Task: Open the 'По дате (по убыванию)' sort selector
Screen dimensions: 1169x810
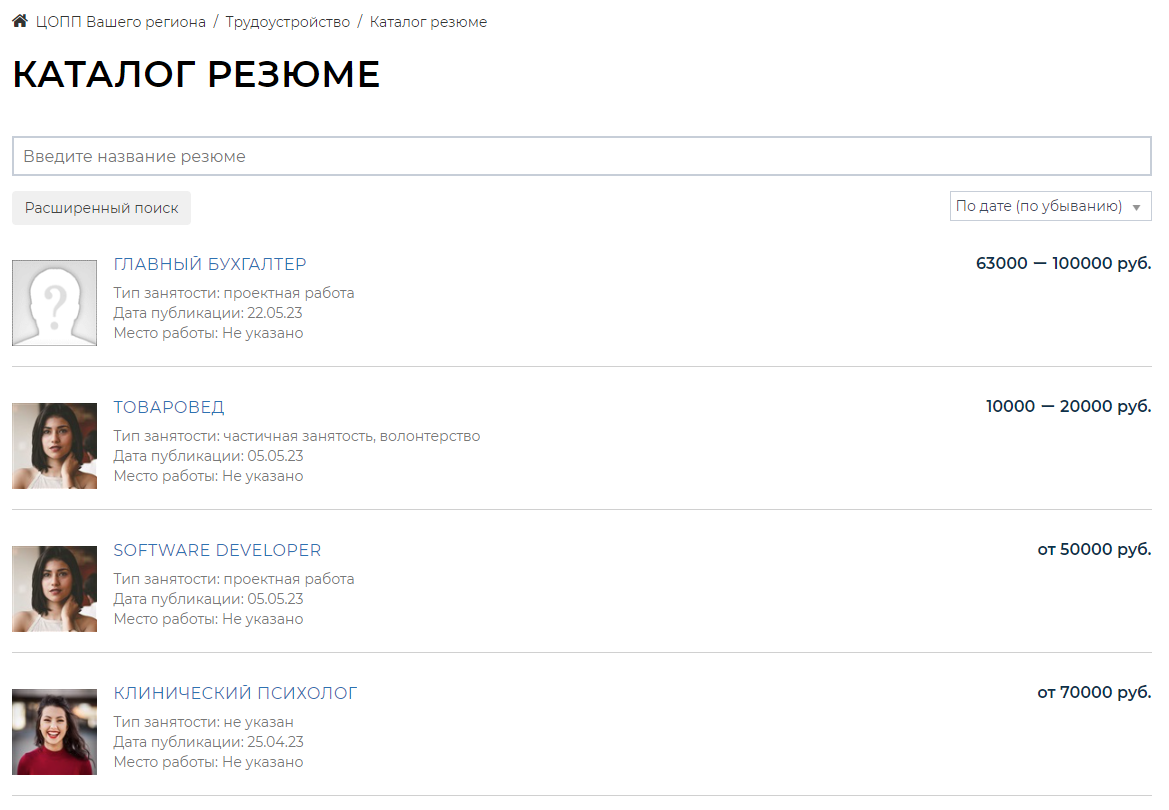Action: click(1038, 207)
